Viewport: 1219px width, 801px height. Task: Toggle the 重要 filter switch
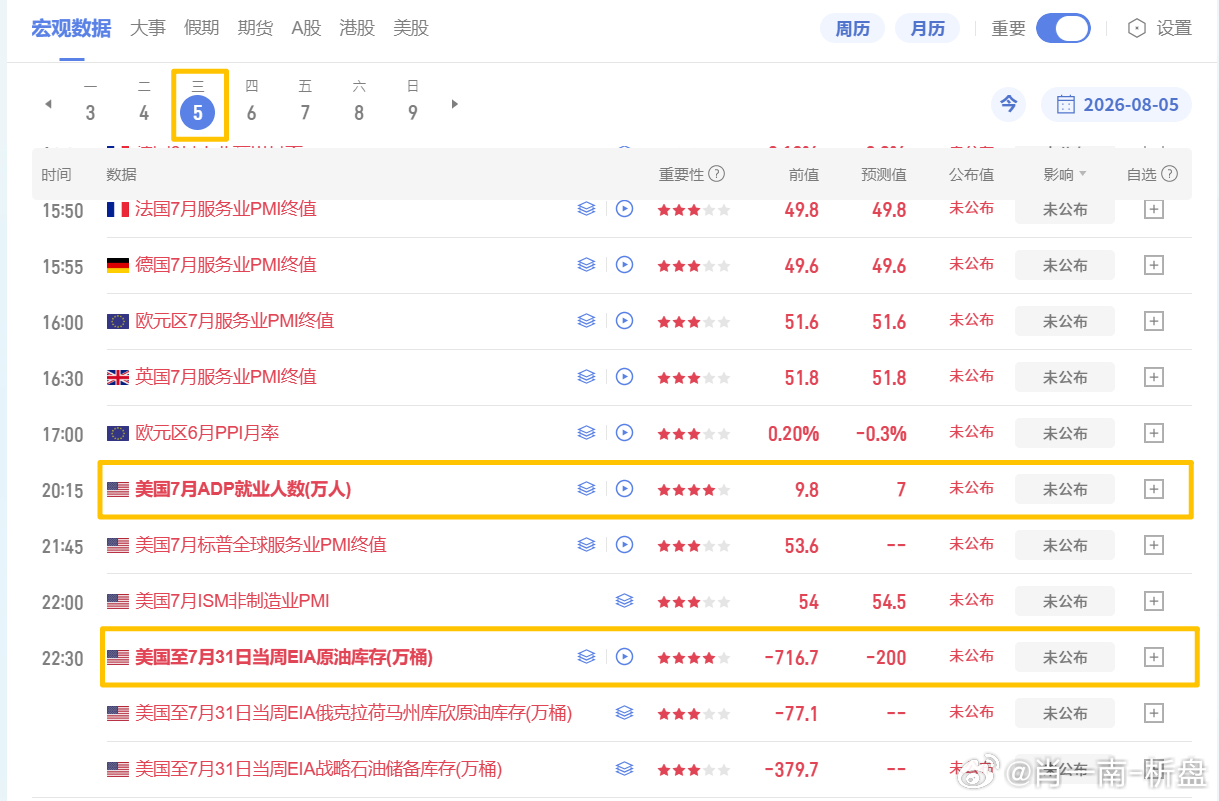click(1063, 28)
